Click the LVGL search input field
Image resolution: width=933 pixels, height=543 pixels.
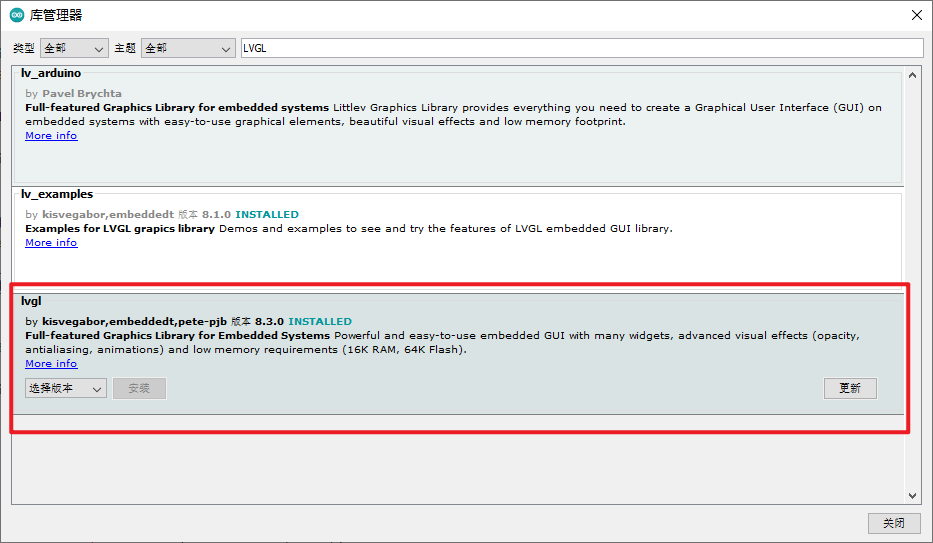click(582, 48)
